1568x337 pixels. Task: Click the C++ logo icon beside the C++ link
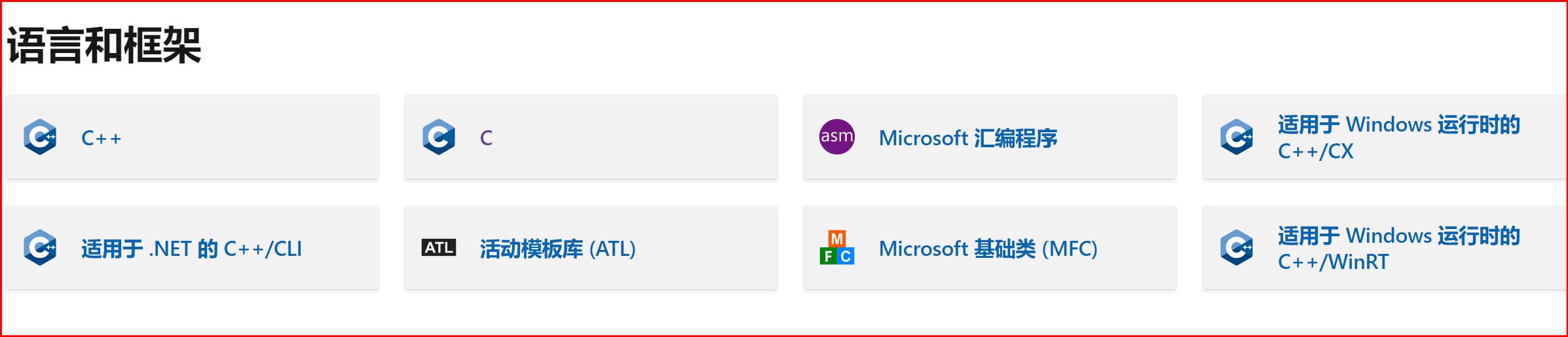[40, 137]
